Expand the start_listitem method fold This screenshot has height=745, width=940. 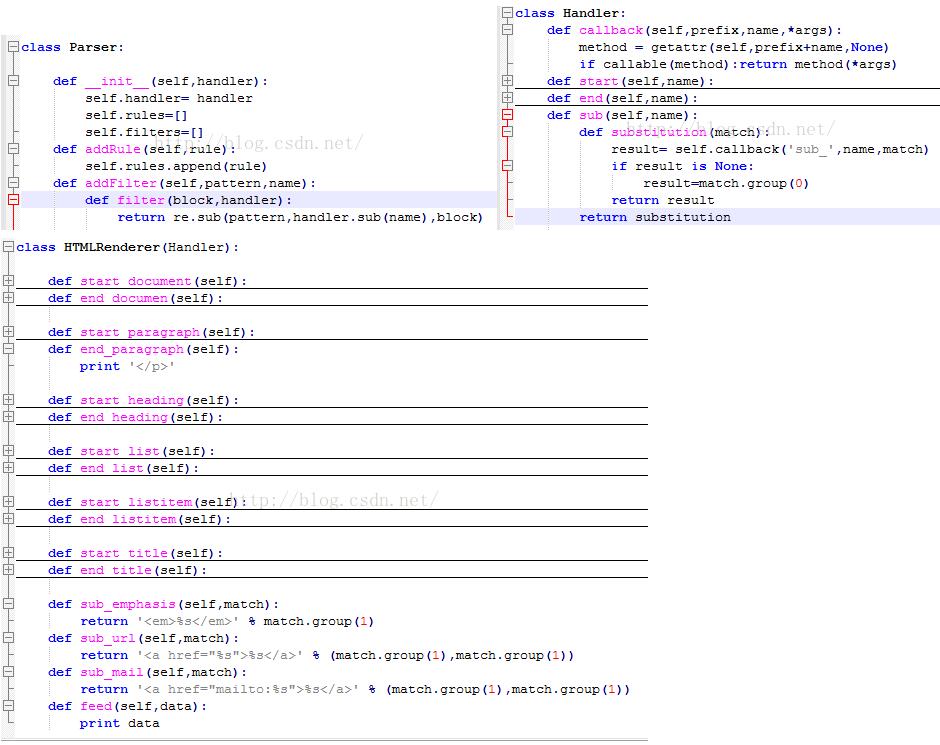coord(8,502)
